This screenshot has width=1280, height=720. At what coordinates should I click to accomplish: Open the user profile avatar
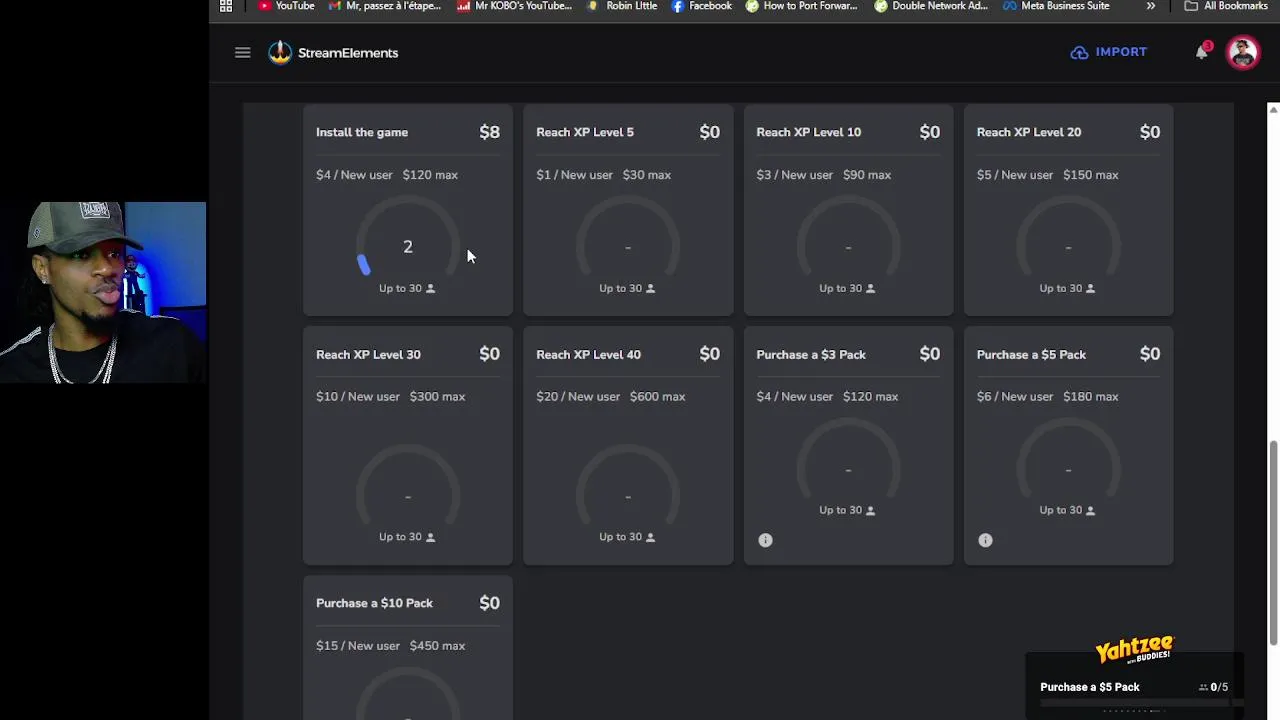[1243, 52]
